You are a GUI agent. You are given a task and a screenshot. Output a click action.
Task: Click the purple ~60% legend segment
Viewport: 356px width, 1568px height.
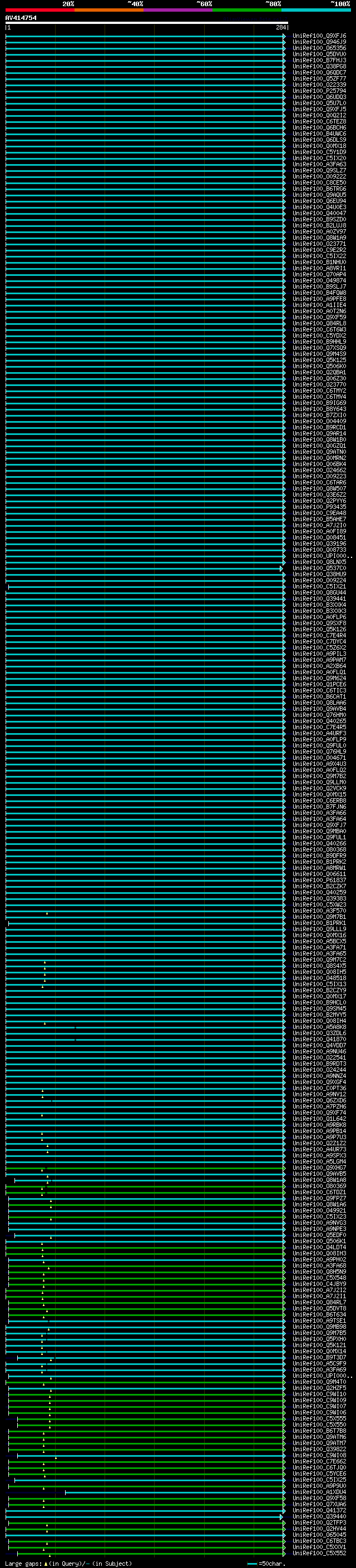pyautogui.click(x=179, y=10)
